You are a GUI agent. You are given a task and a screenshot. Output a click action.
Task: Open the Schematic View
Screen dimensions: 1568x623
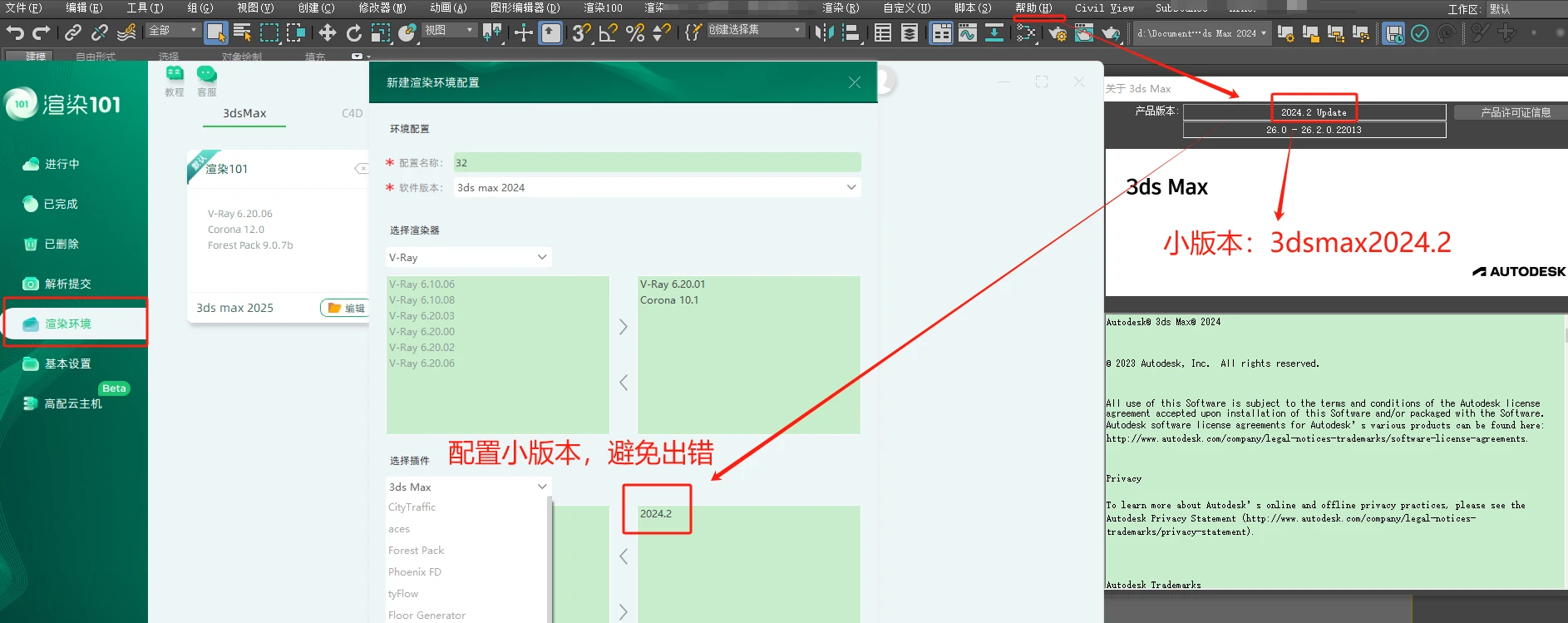coord(994,33)
